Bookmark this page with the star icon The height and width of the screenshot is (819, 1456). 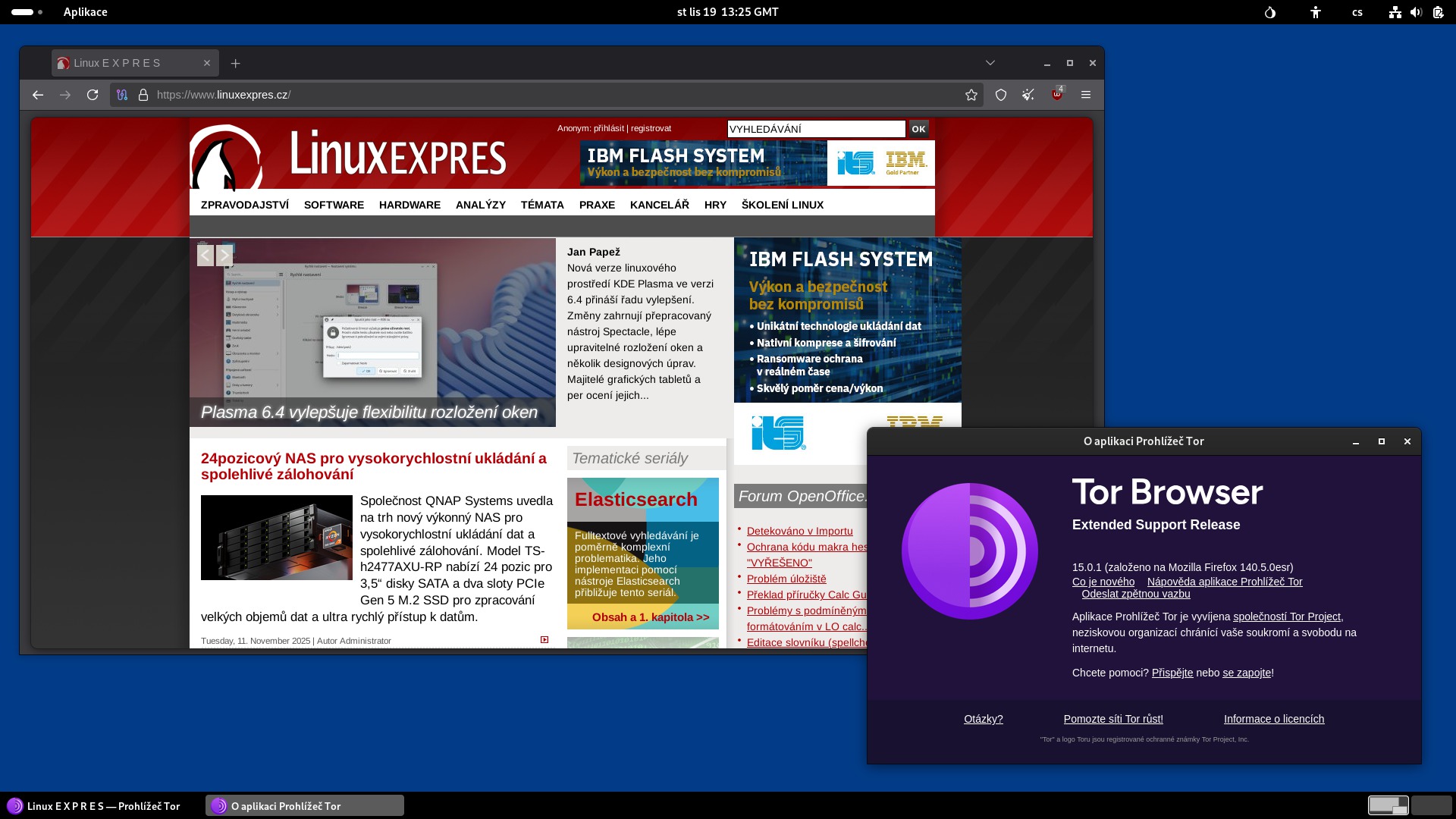click(x=971, y=95)
